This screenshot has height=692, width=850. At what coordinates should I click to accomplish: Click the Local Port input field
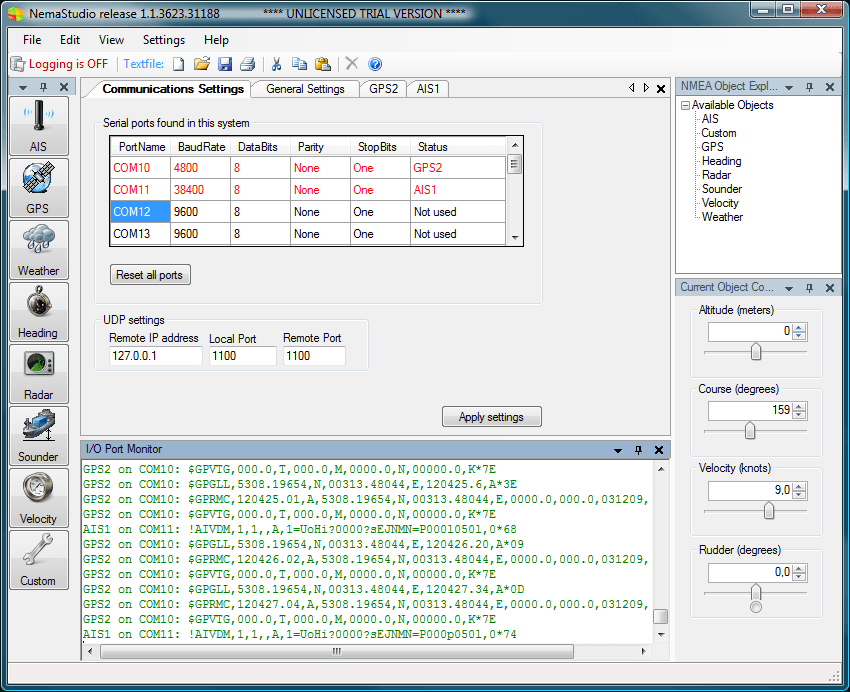(x=242, y=356)
